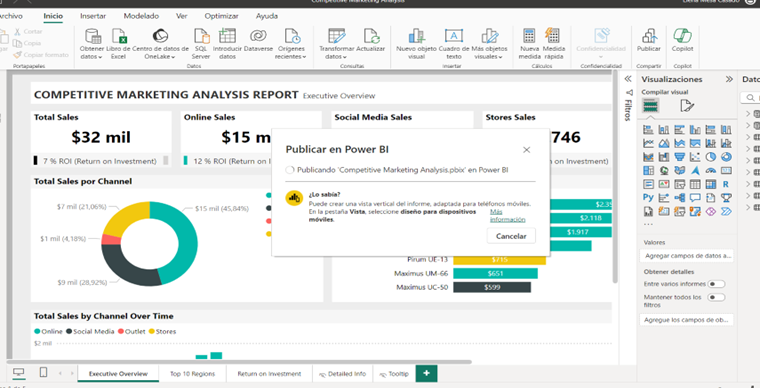This screenshot has height=388, width=760.
Task: Click Libro de Excel data source icon
Action: 118,36
